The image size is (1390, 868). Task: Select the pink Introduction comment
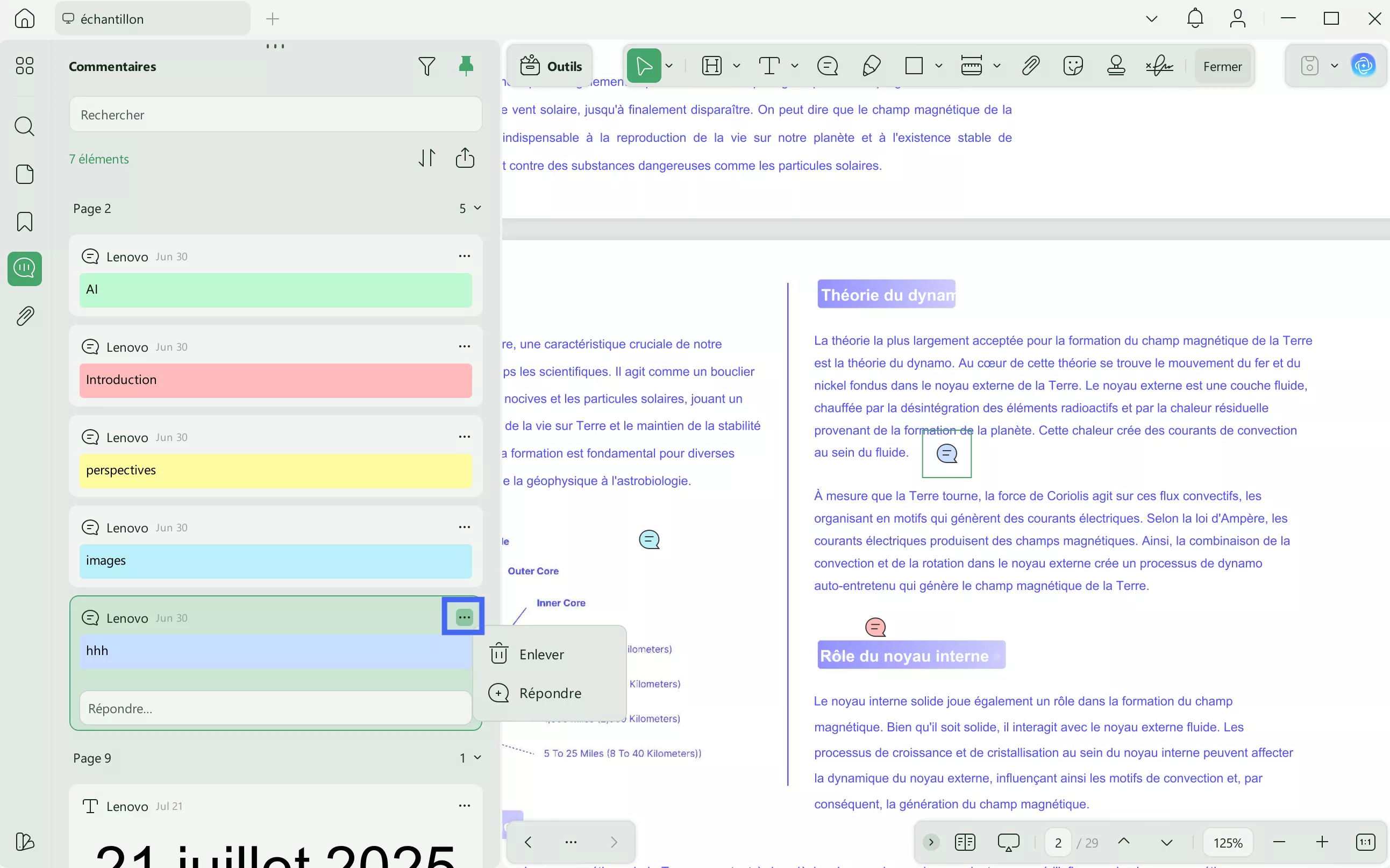(275, 380)
